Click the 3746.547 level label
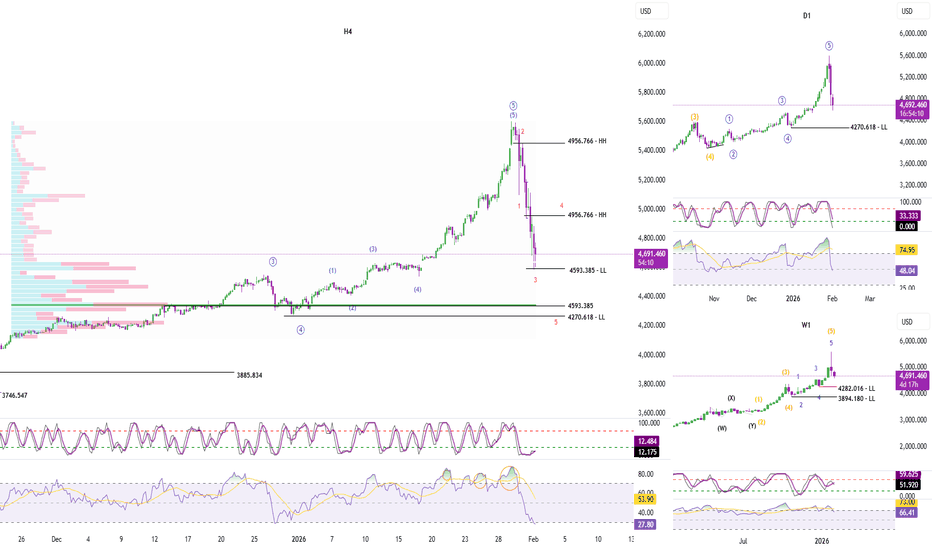932x550 pixels. point(14,395)
